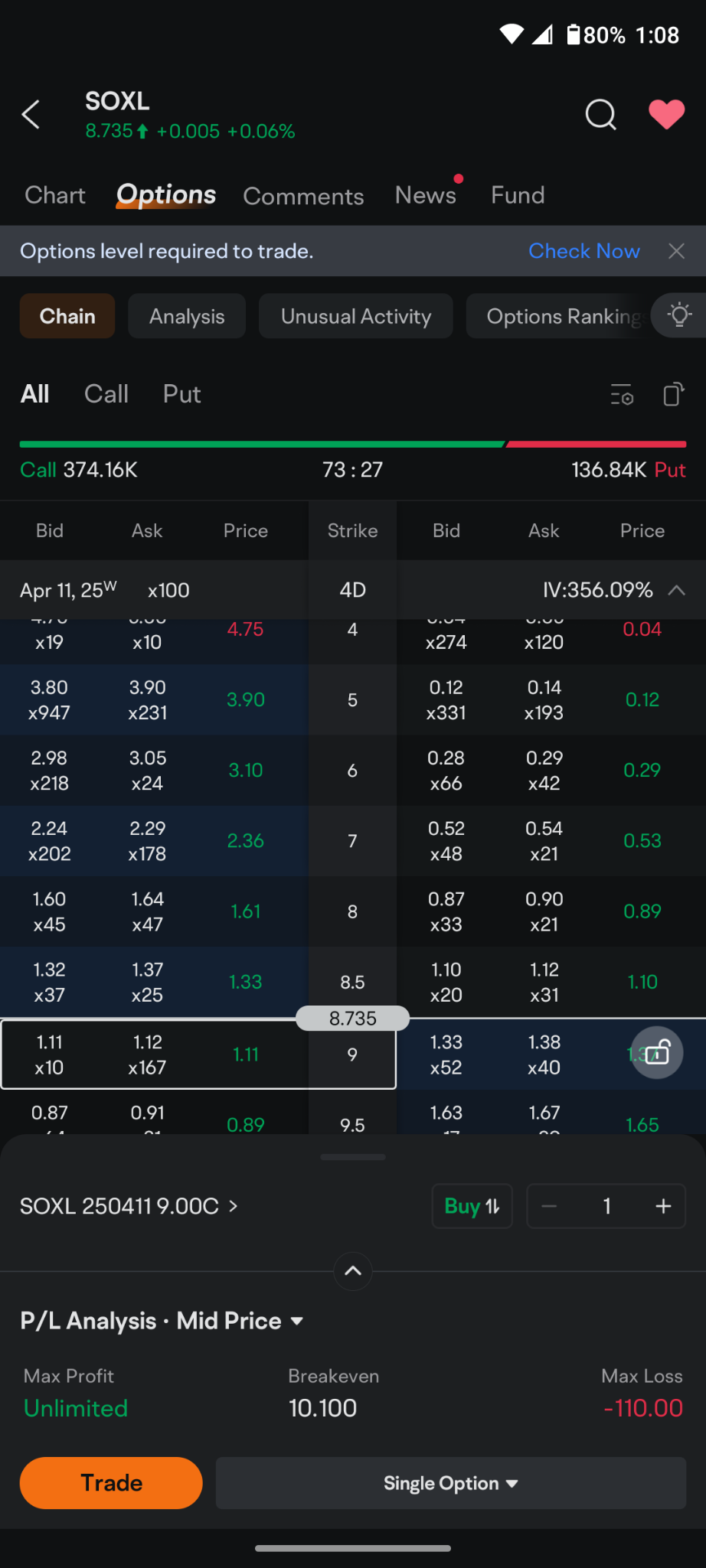Select the Put filter
Viewport: 706px width, 1568px height.
click(182, 394)
